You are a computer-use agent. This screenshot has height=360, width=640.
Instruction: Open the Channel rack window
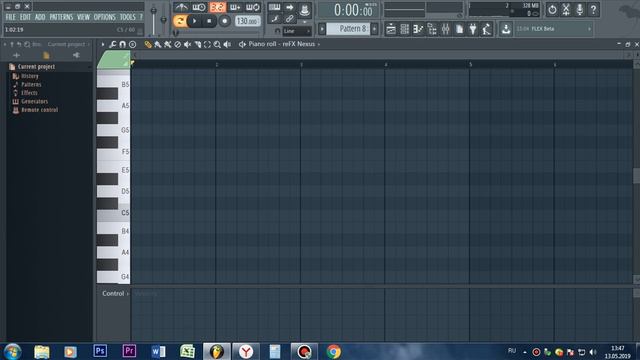tap(404, 29)
